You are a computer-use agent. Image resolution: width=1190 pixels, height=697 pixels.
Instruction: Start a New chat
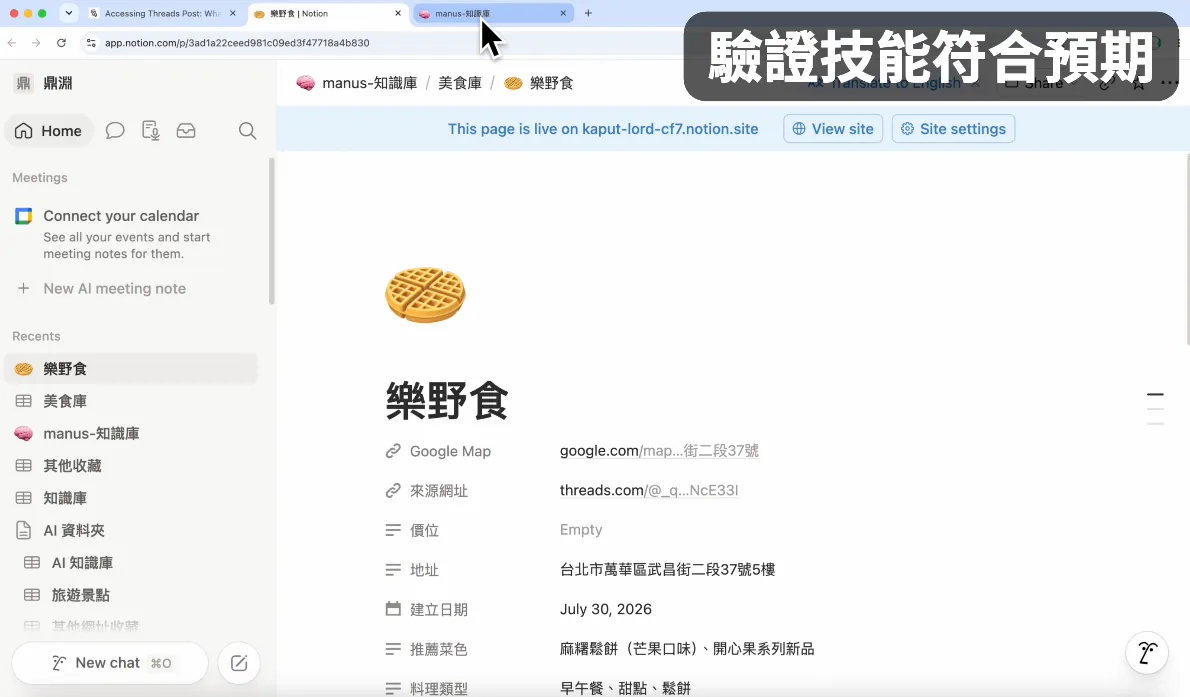point(110,663)
